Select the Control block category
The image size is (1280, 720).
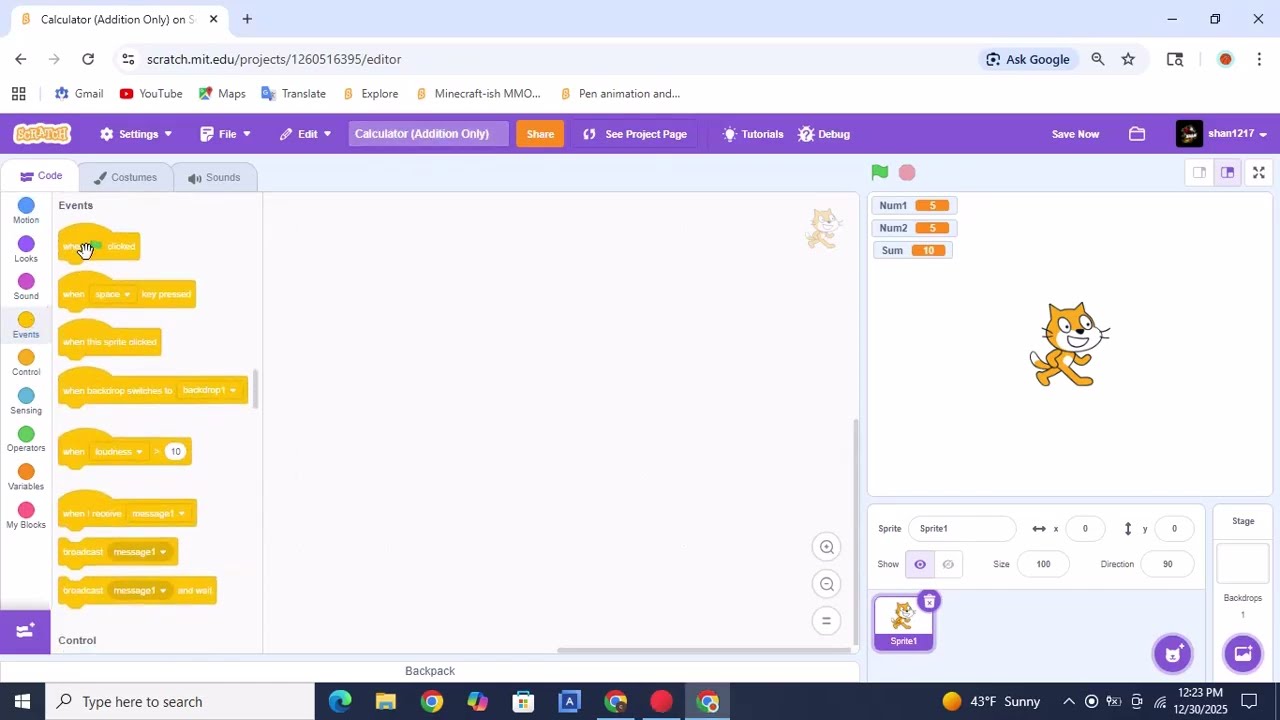(26, 363)
